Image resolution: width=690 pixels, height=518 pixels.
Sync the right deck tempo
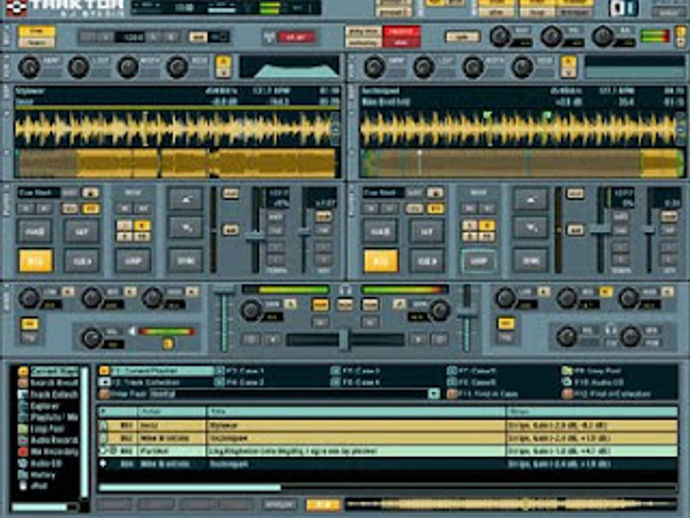point(531,261)
